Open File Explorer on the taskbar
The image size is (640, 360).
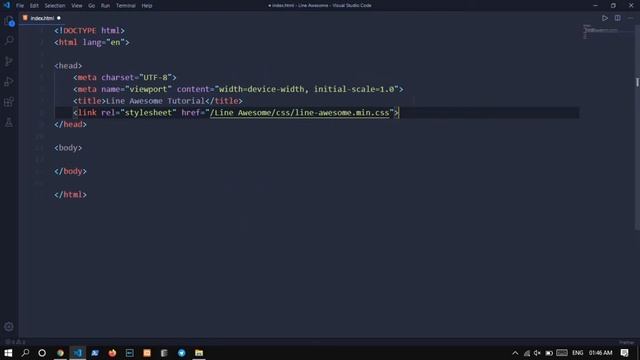pos(199,353)
